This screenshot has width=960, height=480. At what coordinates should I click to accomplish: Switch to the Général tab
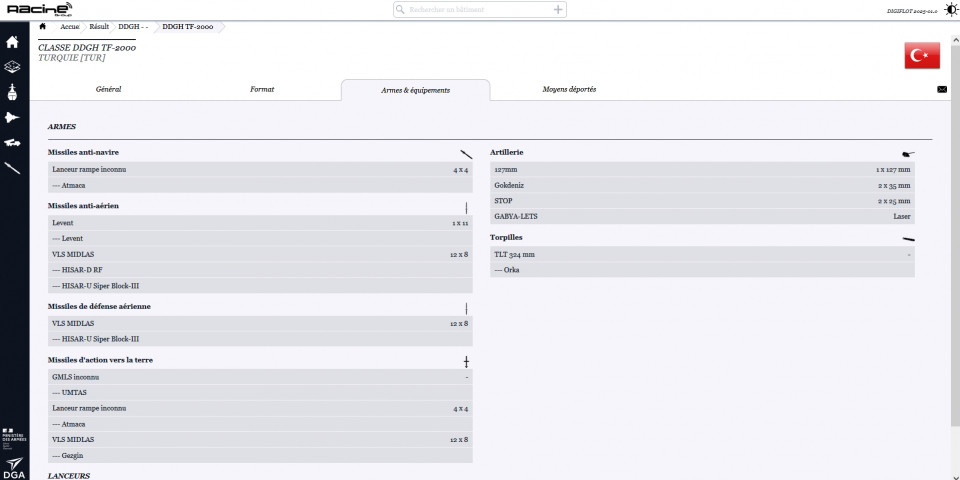point(108,89)
